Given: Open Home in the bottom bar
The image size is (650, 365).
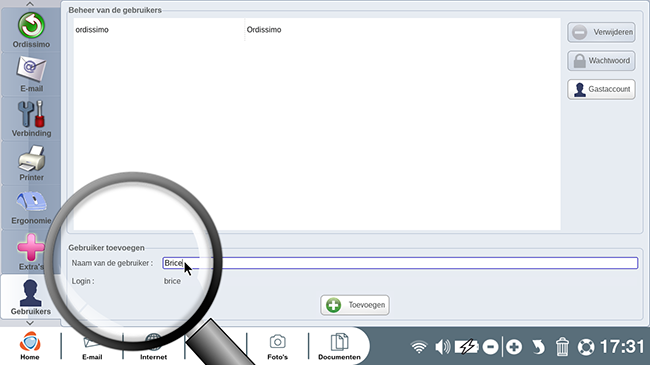Looking at the screenshot, I should click(x=30, y=346).
